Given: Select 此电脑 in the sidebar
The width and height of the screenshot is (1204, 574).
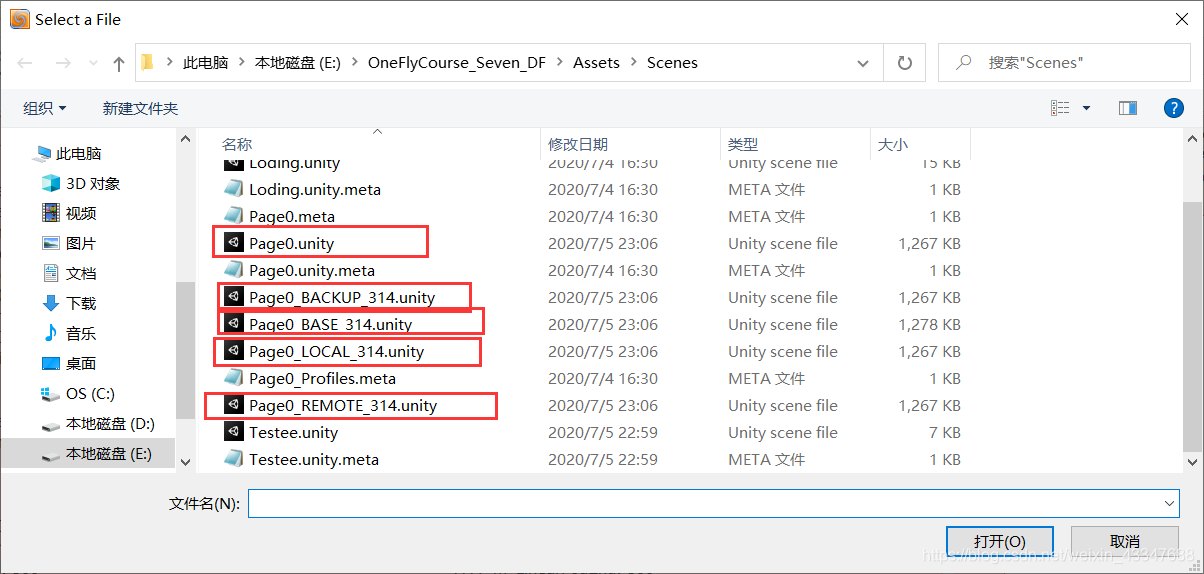Looking at the screenshot, I should [x=78, y=153].
